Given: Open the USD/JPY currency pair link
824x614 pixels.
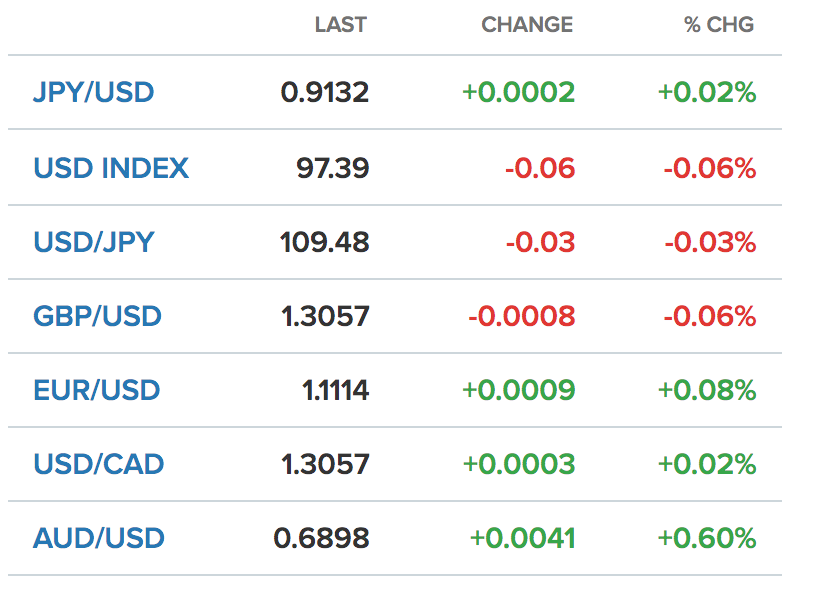Looking at the screenshot, I should [x=94, y=242].
